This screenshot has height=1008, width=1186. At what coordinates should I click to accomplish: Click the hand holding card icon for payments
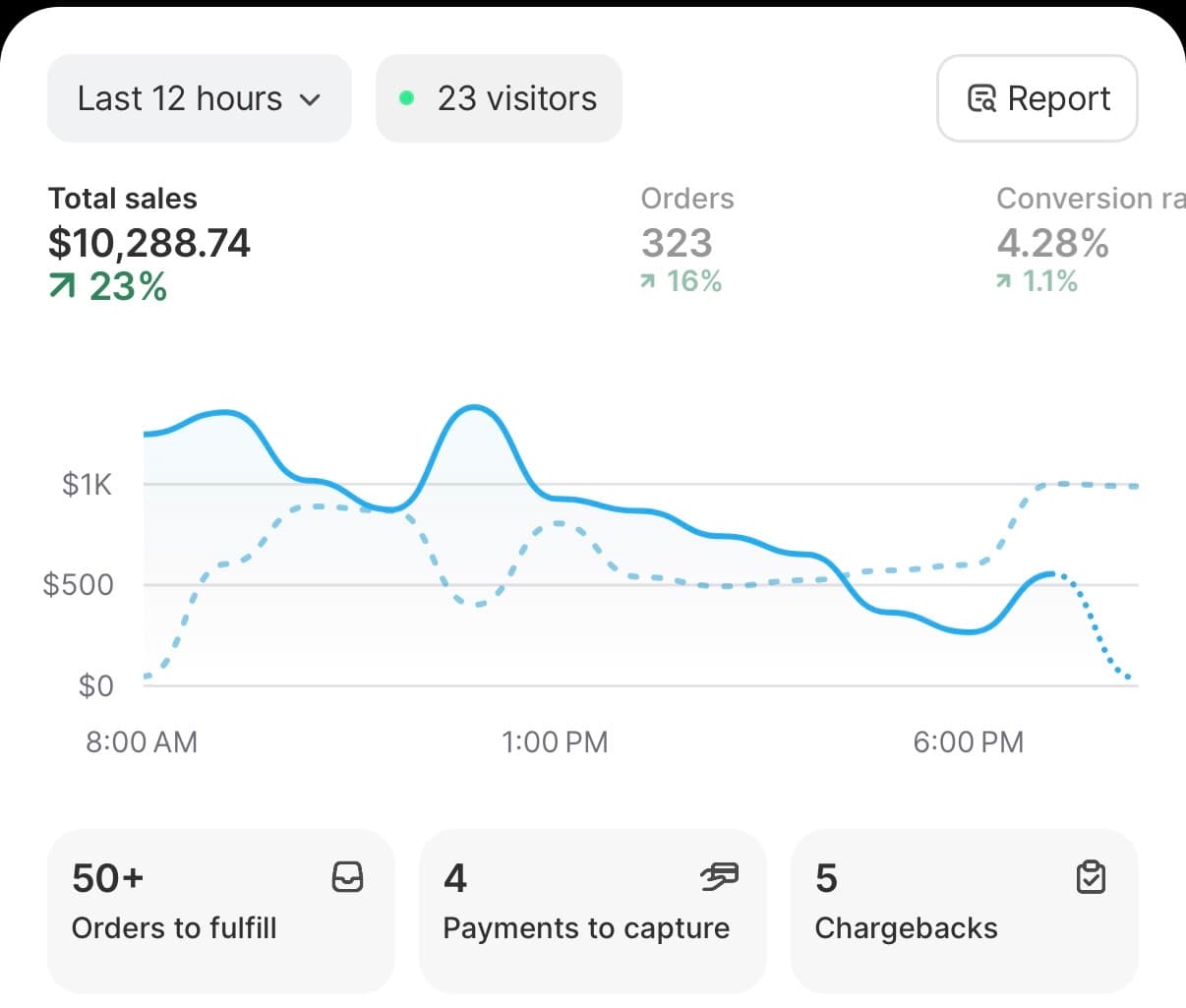pyautogui.click(x=721, y=876)
